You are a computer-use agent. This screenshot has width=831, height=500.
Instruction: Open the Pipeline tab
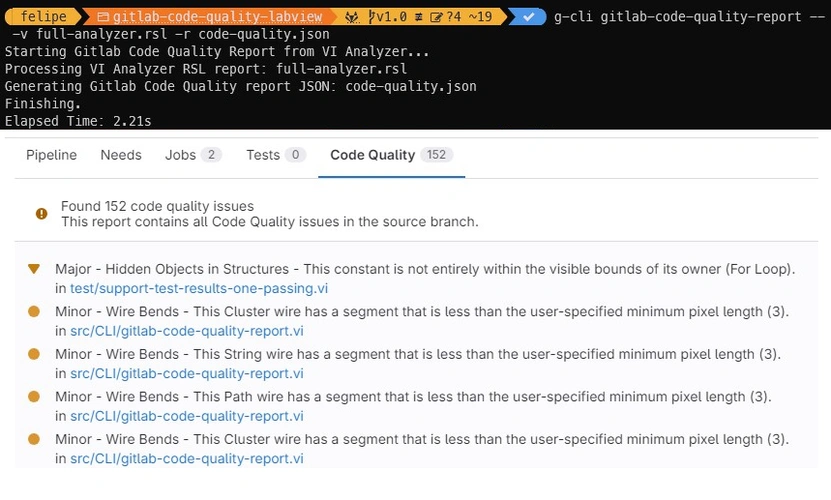[x=51, y=155]
